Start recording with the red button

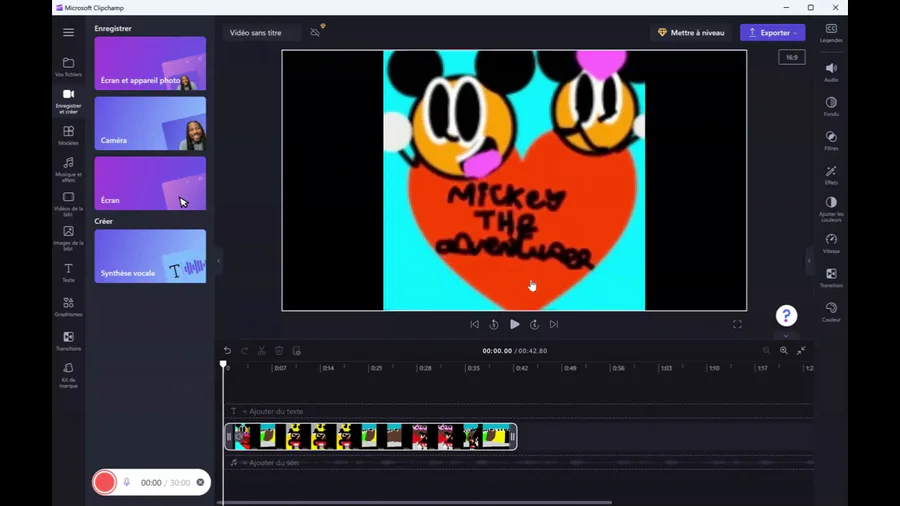(104, 482)
